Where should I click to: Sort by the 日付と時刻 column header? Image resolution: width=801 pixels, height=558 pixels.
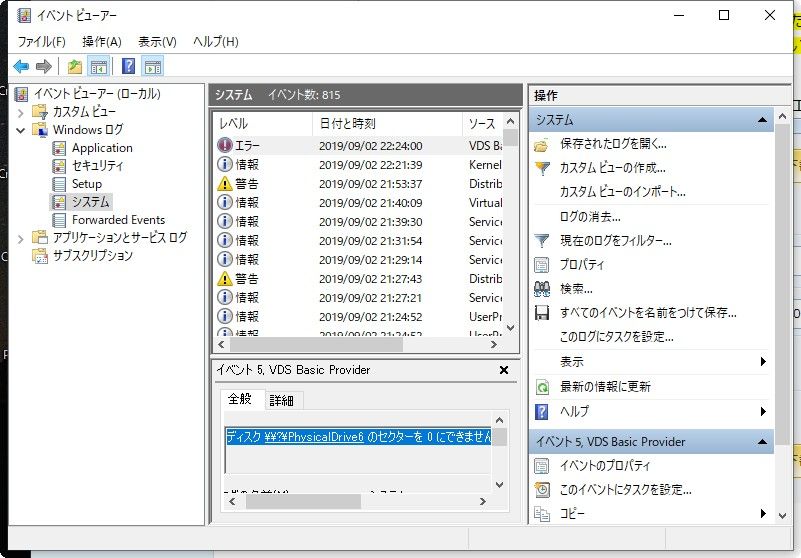tap(387, 123)
